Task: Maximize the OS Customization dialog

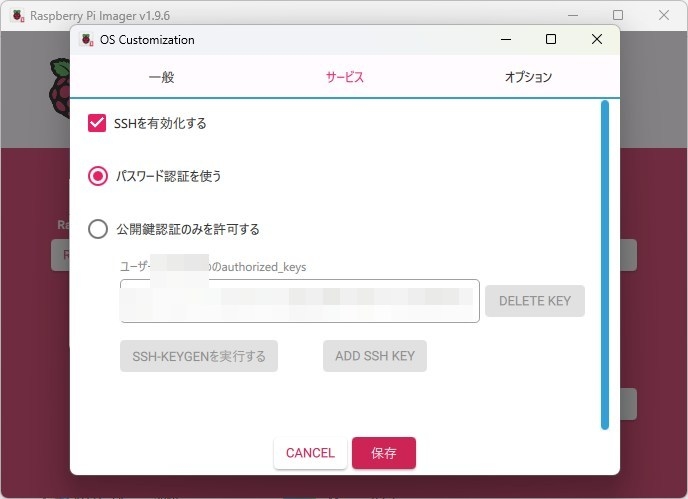Action: 551,40
